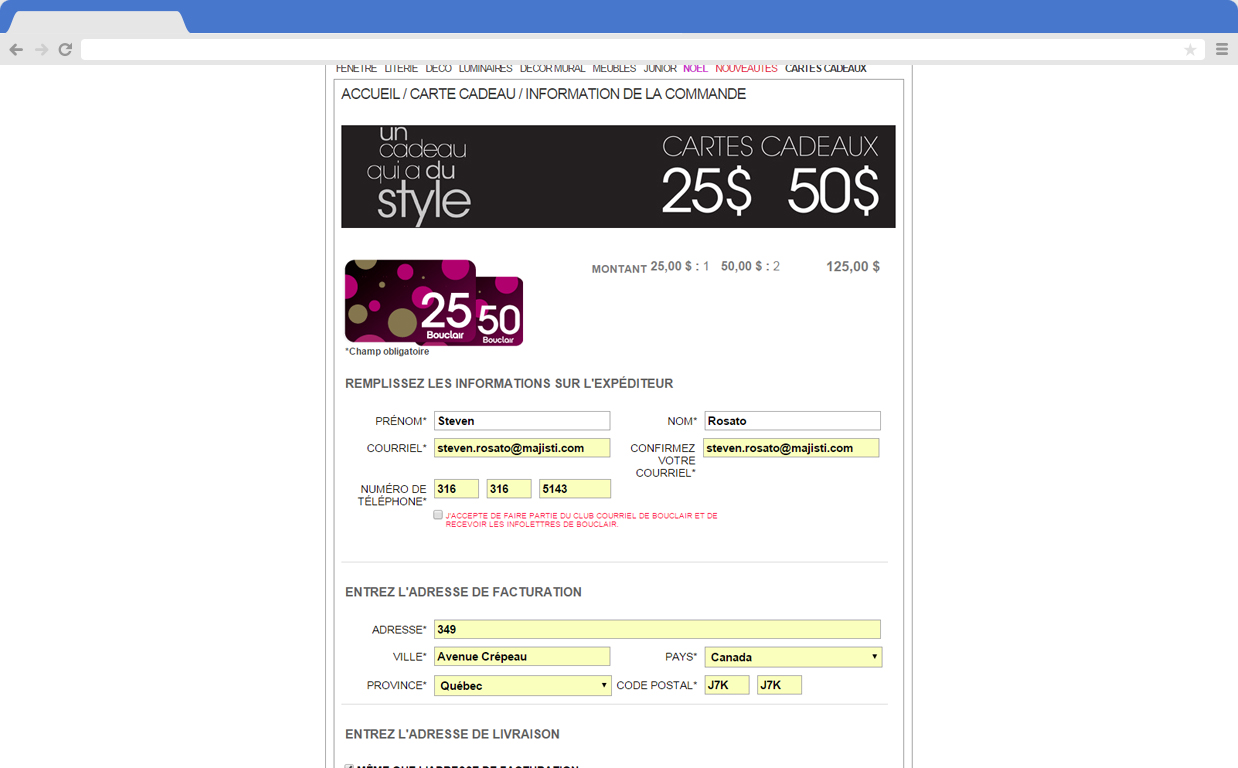1238x768 pixels.
Task: Open the browser menu
Action: coord(1222,48)
